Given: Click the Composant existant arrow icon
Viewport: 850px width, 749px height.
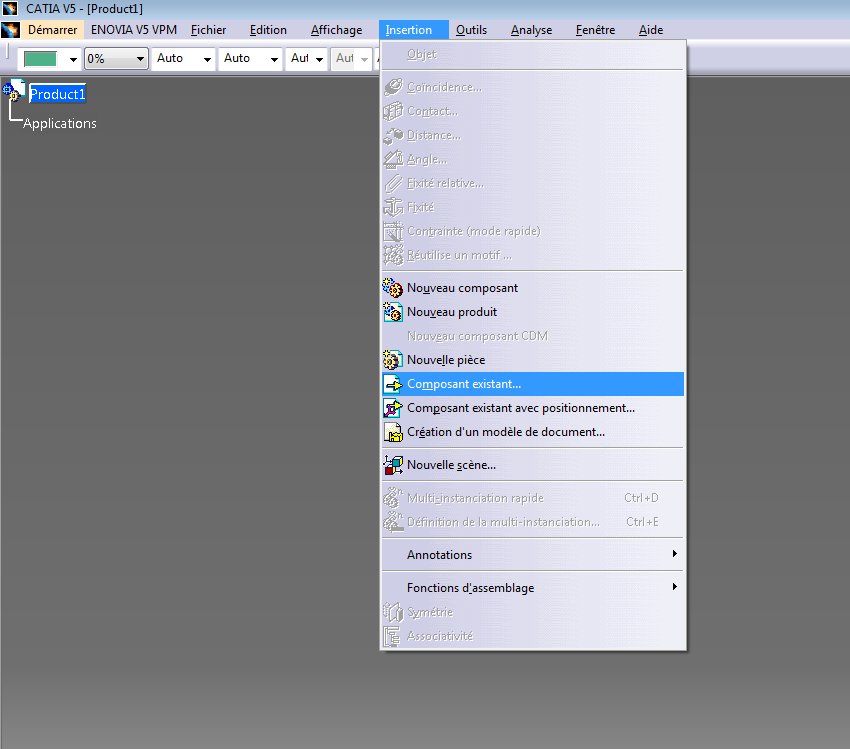Looking at the screenshot, I should pos(392,384).
